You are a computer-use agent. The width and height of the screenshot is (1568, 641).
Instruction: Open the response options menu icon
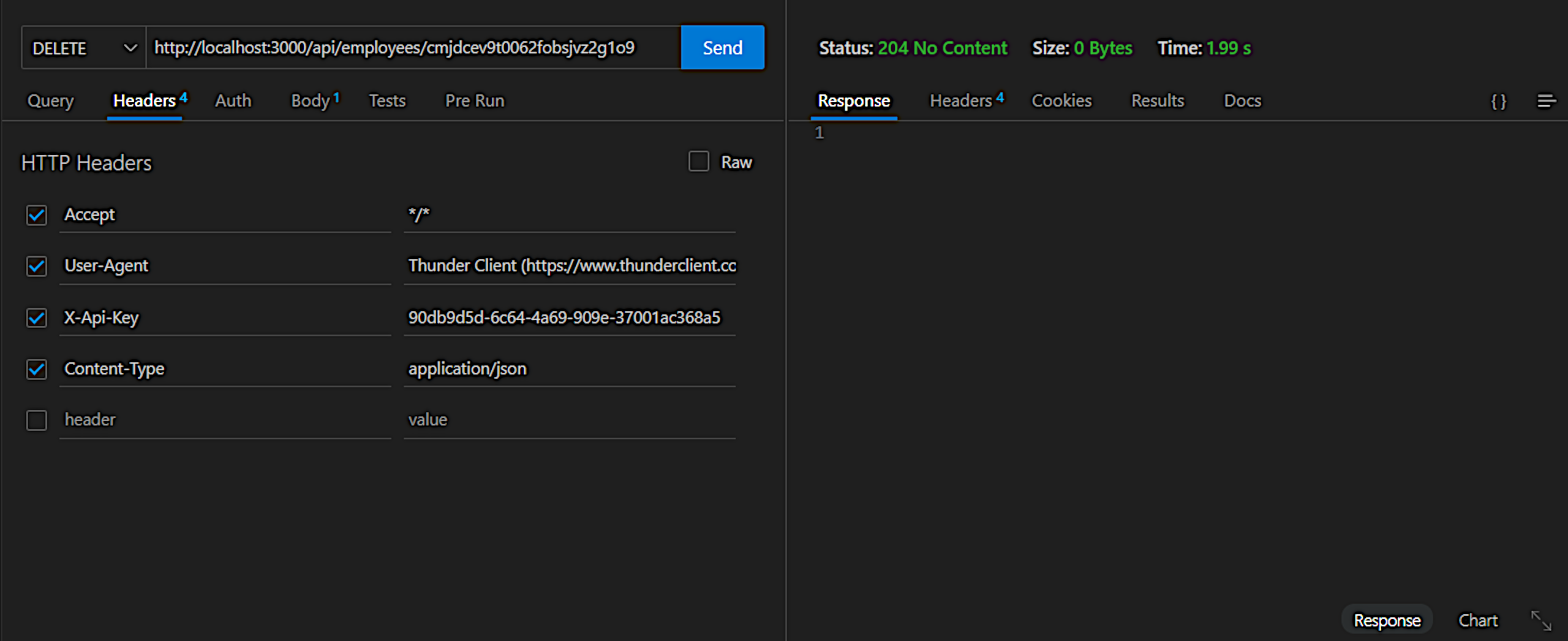click(1548, 101)
